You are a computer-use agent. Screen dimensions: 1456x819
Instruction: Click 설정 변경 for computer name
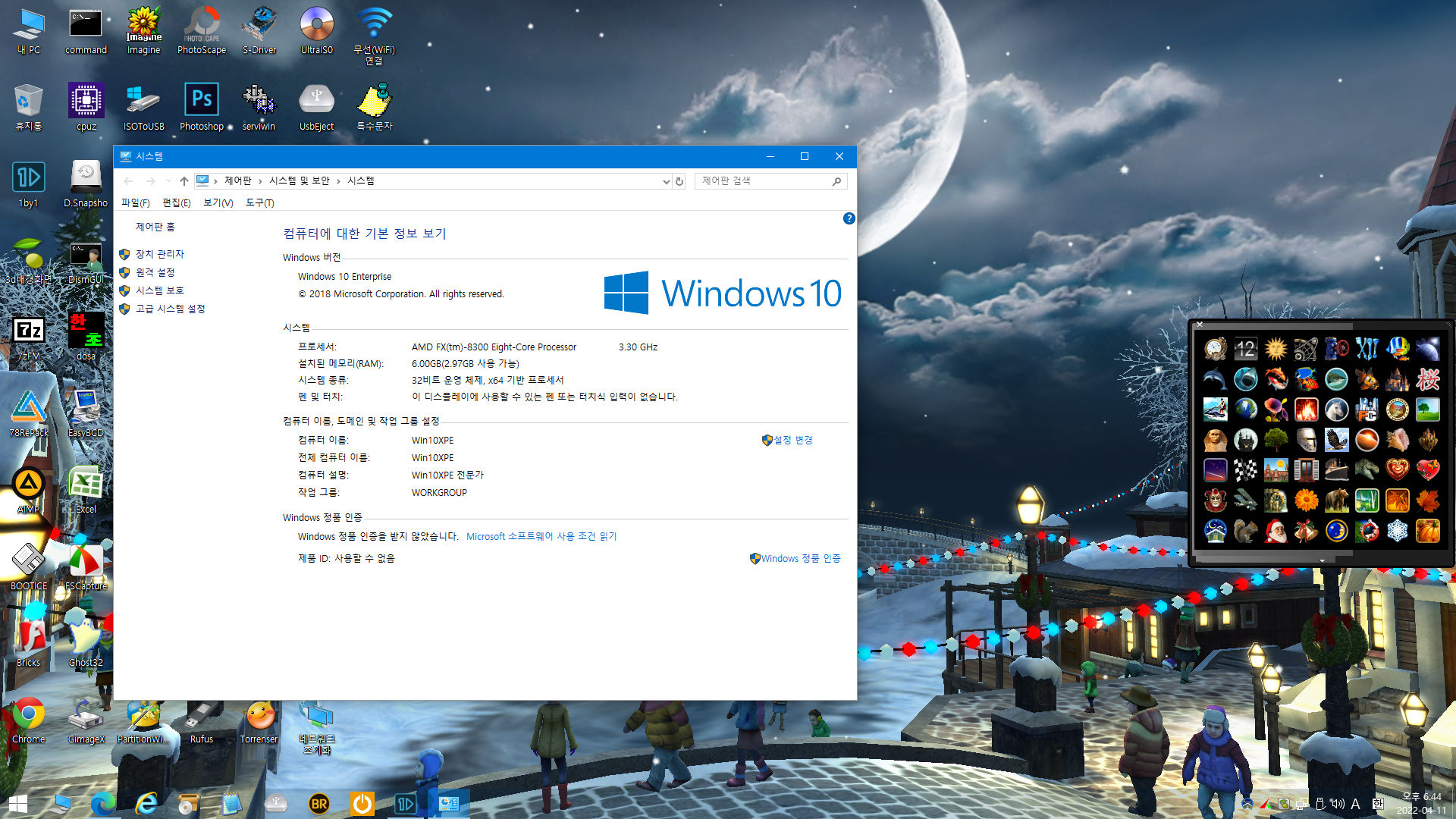coord(792,440)
